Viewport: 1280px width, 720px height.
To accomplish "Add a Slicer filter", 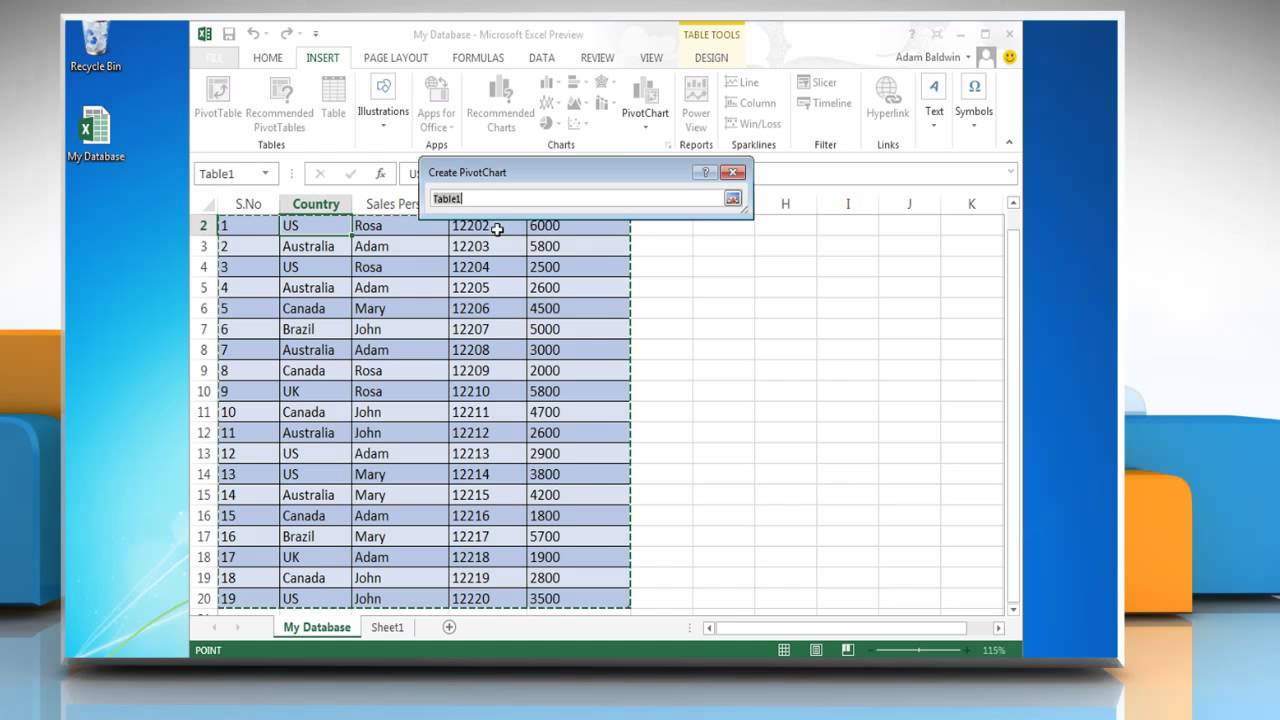I will point(817,83).
